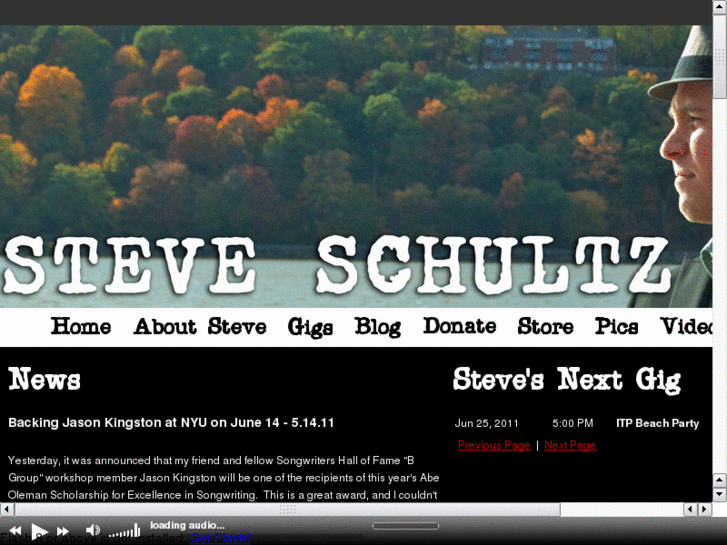Play the audio track

coord(39,531)
